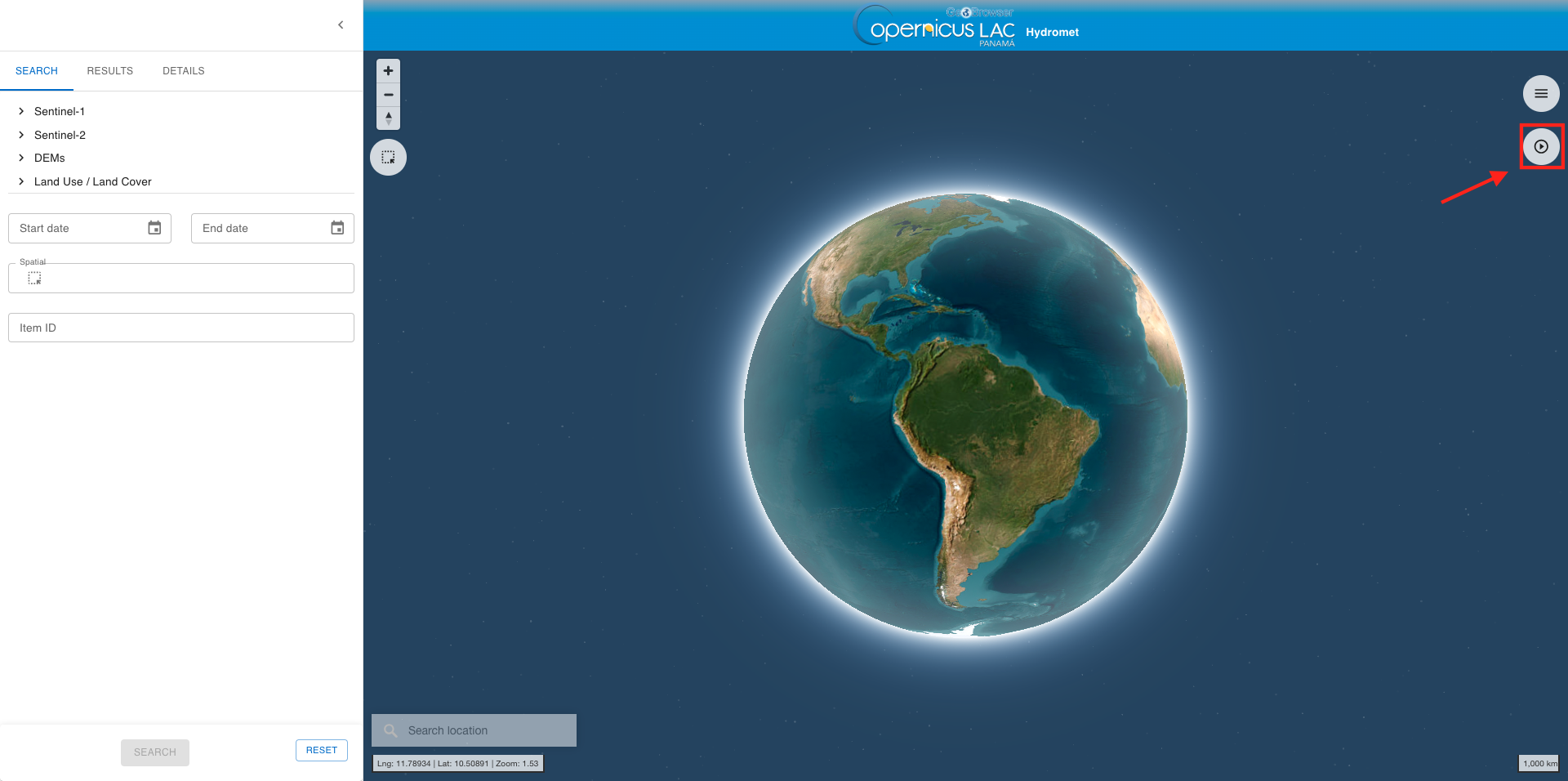Collapse the left sidebar panel

(x=341, y=25)
